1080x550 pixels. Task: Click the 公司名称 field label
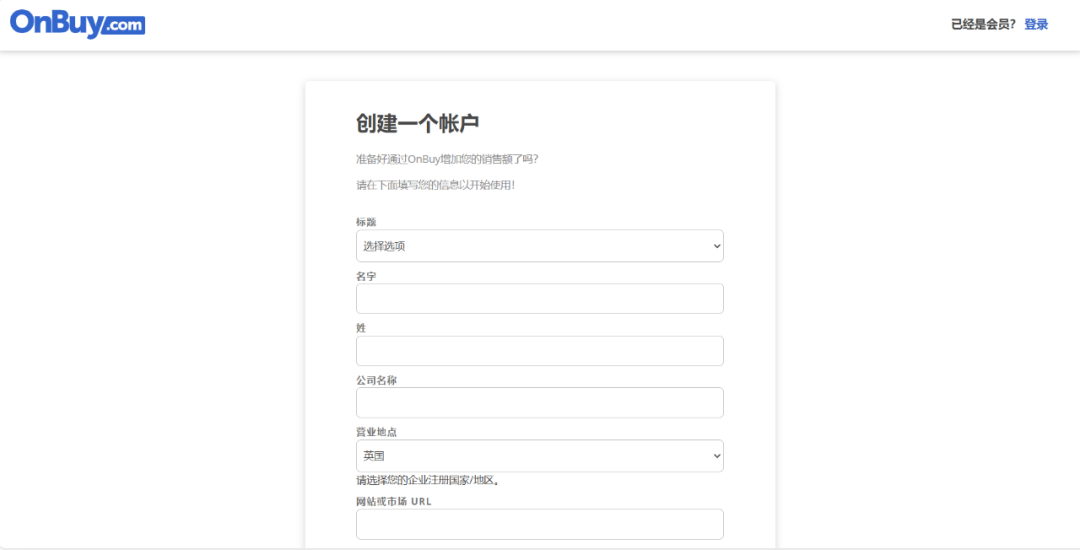(x=376, y=380)
